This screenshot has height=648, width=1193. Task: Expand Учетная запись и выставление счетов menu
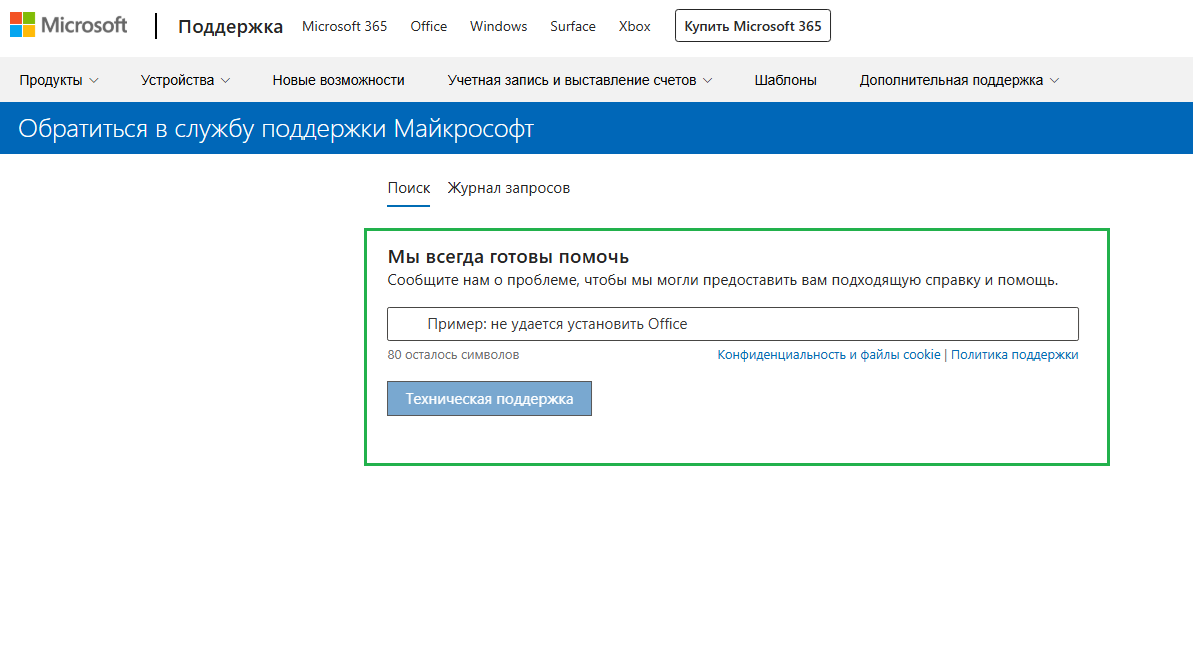580,80
